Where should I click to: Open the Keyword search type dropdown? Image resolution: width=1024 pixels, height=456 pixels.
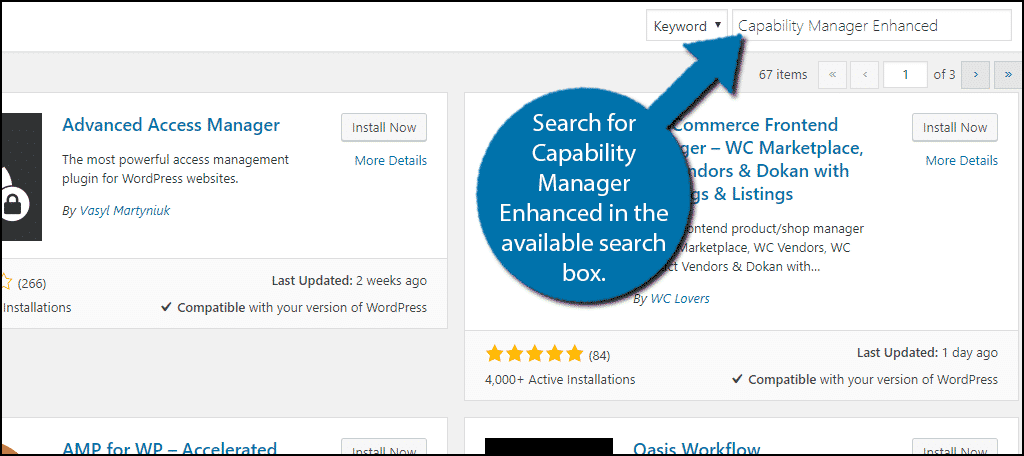(686, 26)
